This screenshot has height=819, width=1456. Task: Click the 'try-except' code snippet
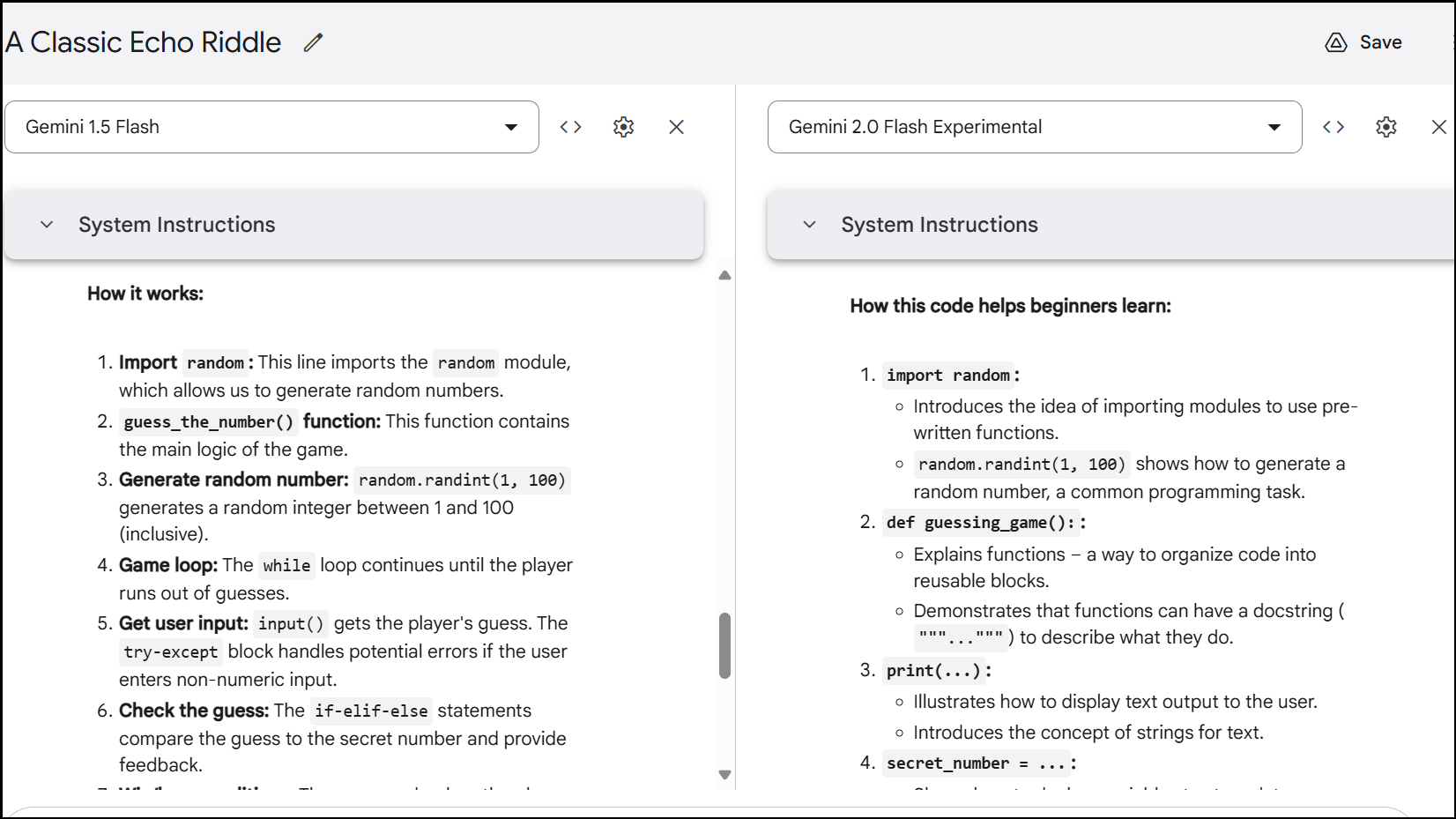[x=171, y=652]
